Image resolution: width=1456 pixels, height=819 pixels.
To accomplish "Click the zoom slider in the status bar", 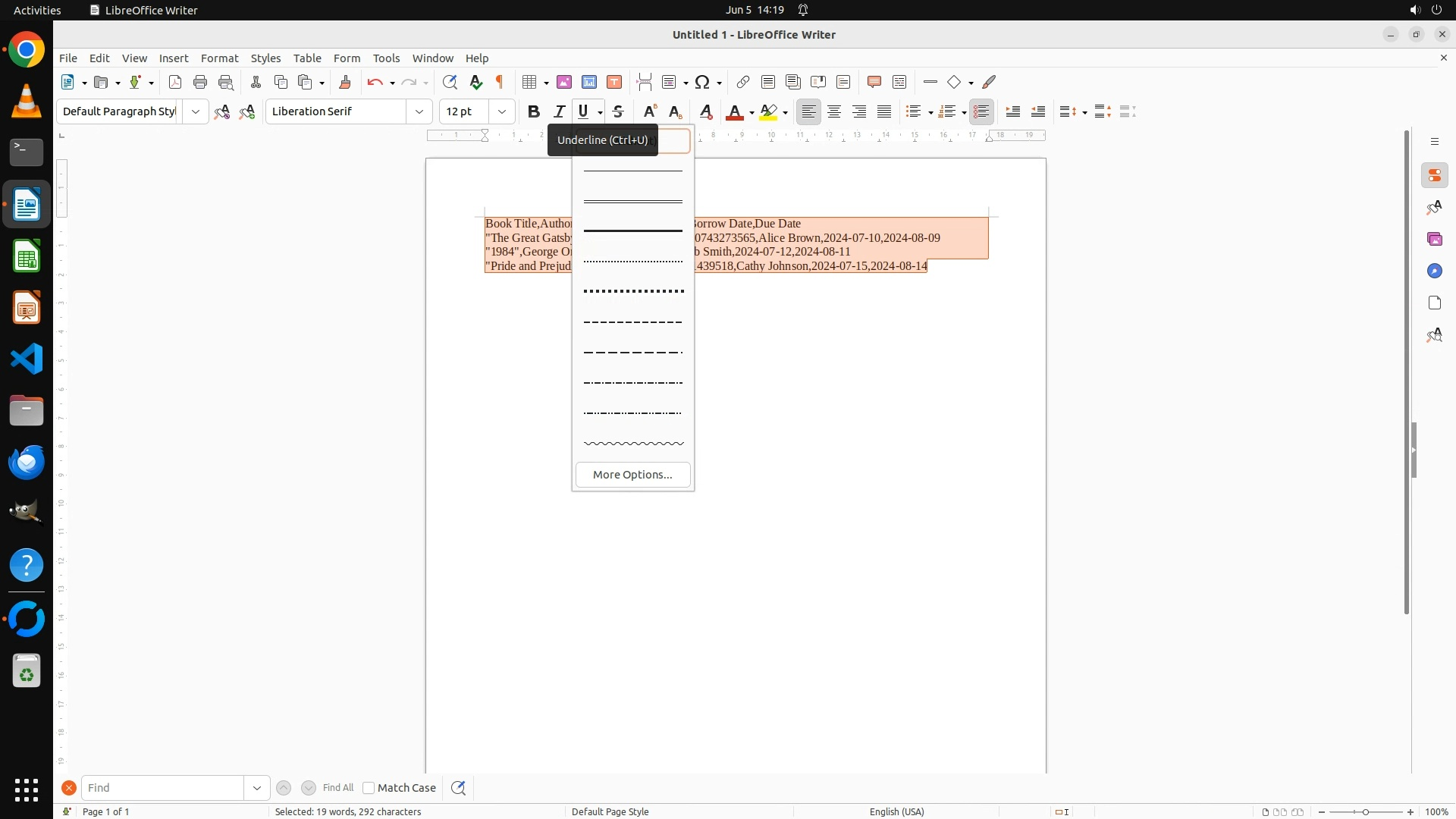I will pyautogui.click(x=1365, y=812).
